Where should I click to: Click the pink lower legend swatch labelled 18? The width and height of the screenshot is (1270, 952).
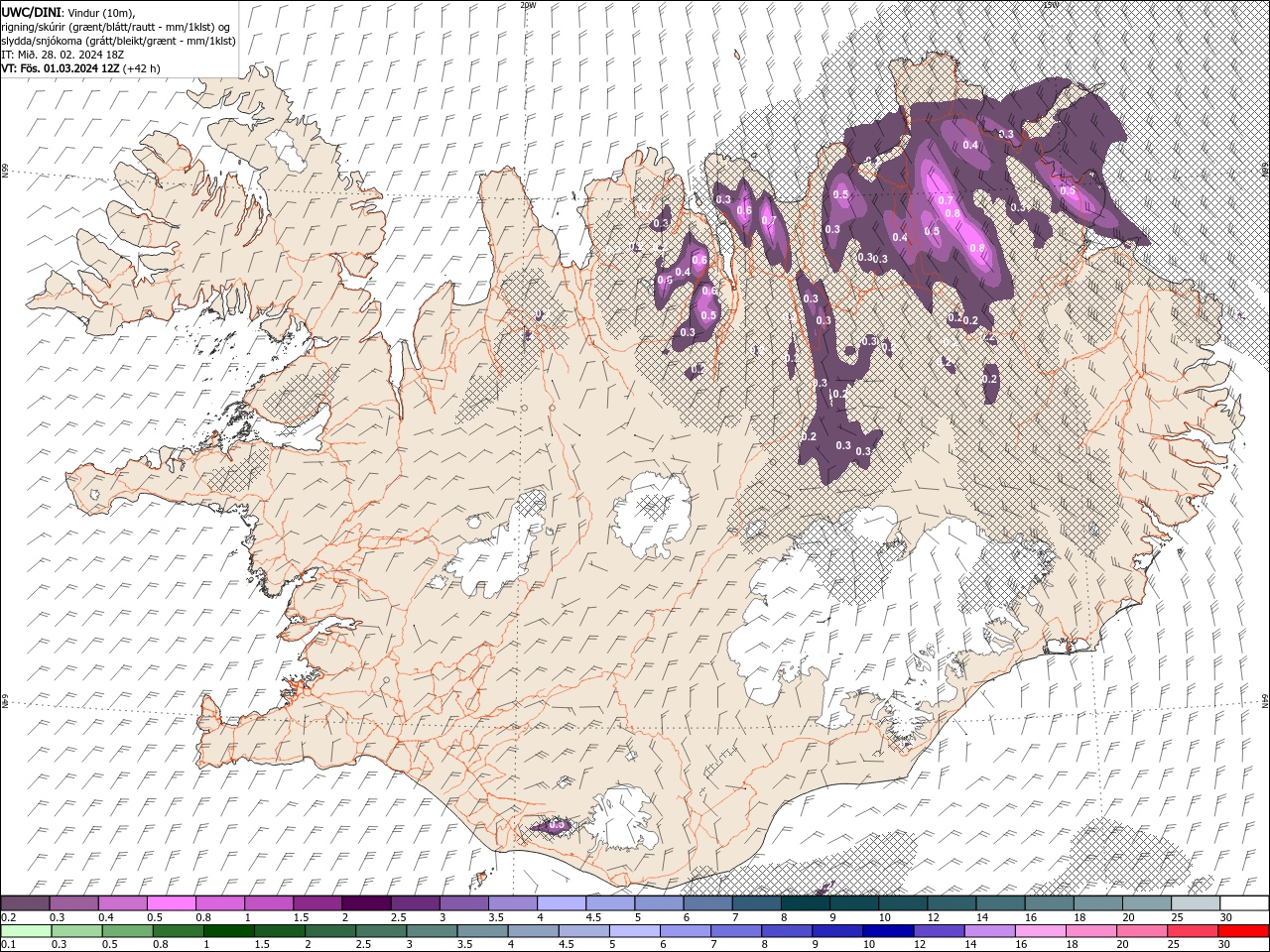pos(1089,931)
